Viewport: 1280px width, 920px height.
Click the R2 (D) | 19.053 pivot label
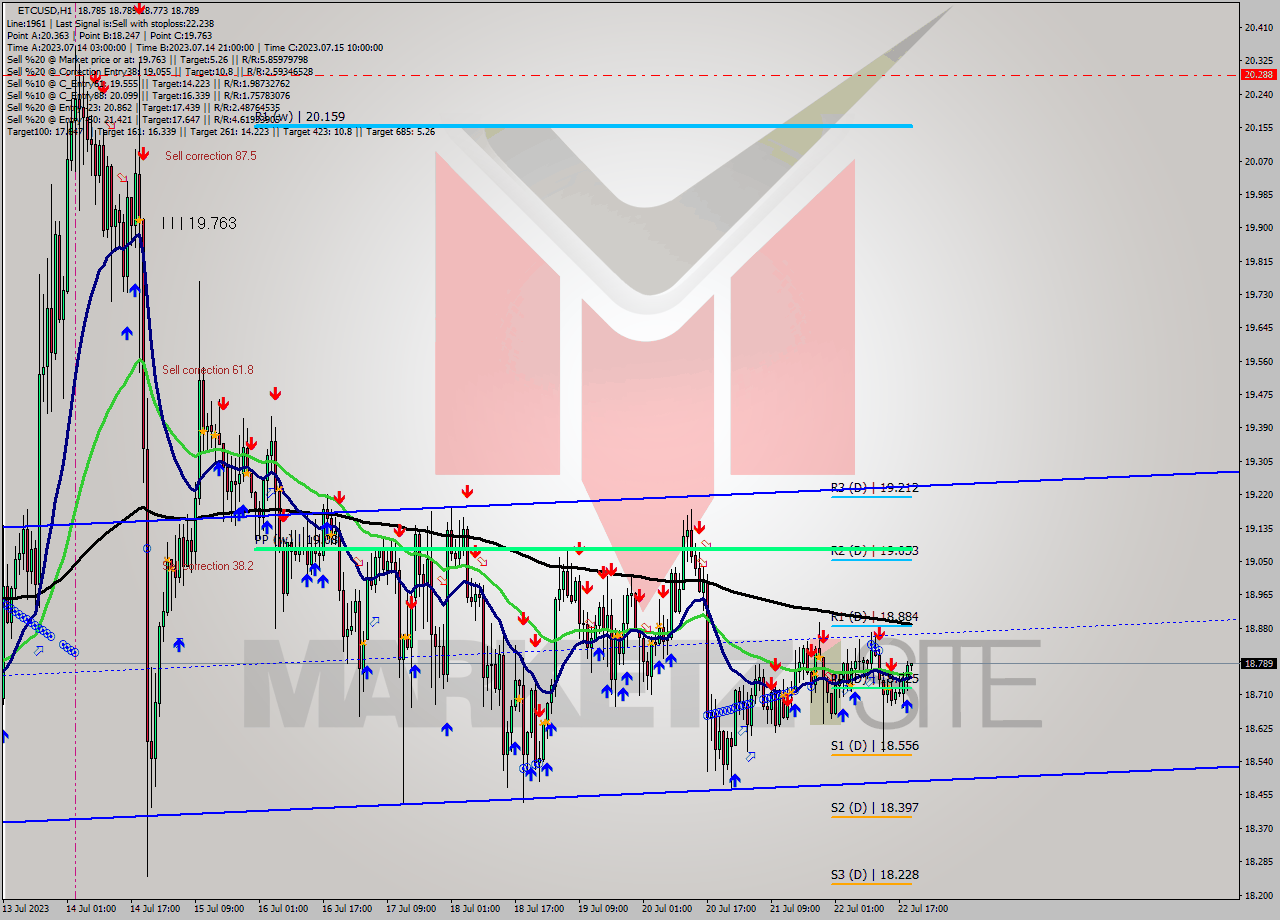[x=874, y=551]
